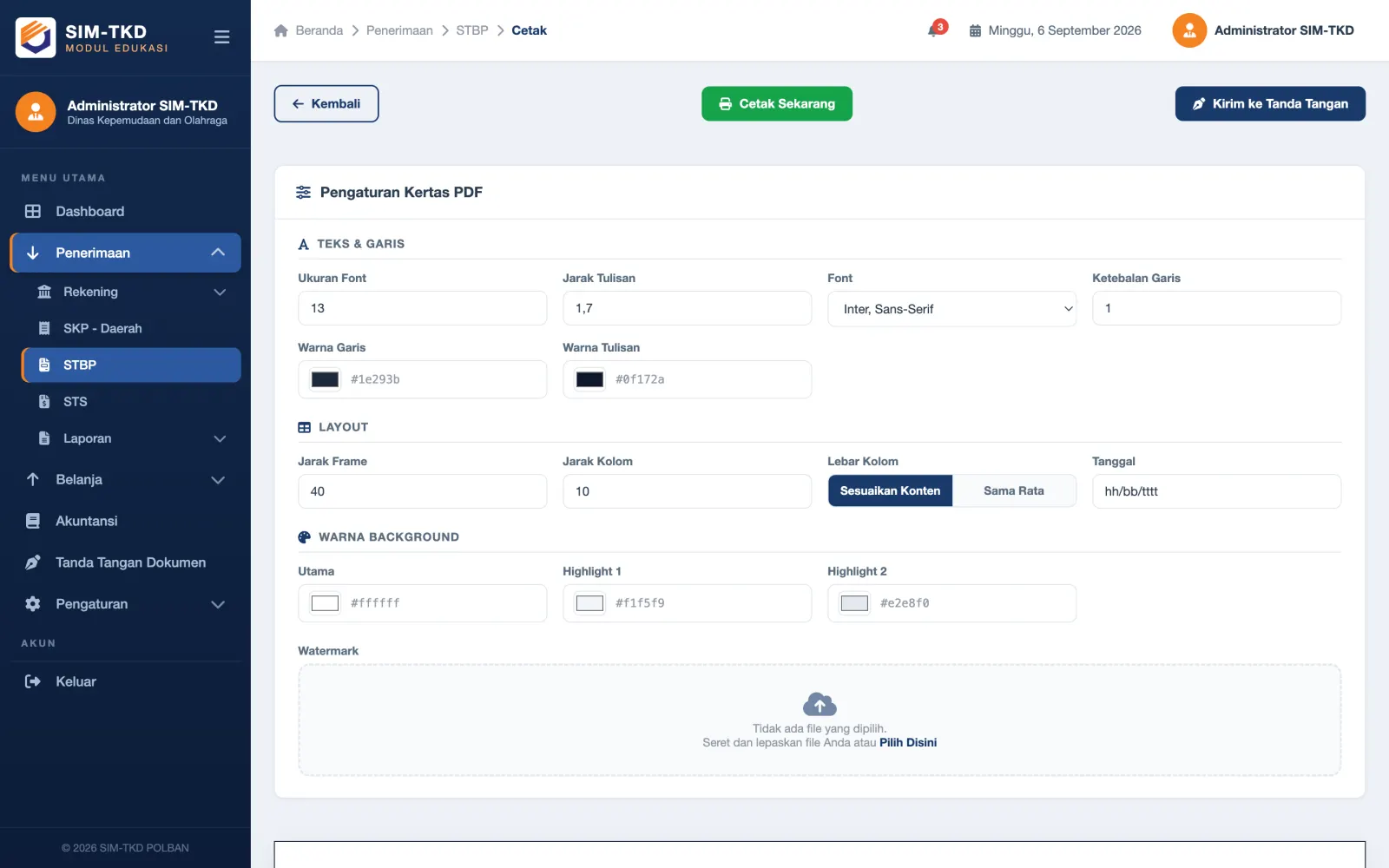
Task: Click the Kembali button
Action: (326, 103)
